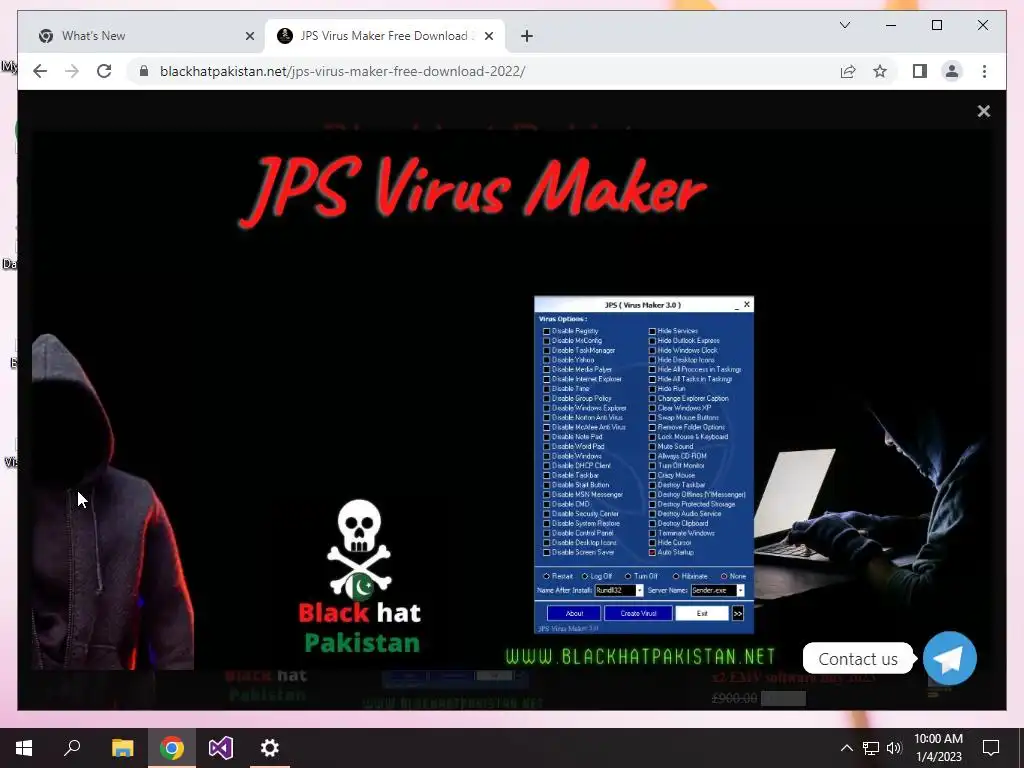
Task: Open Windows taskbar search
Action: point(72,747)
